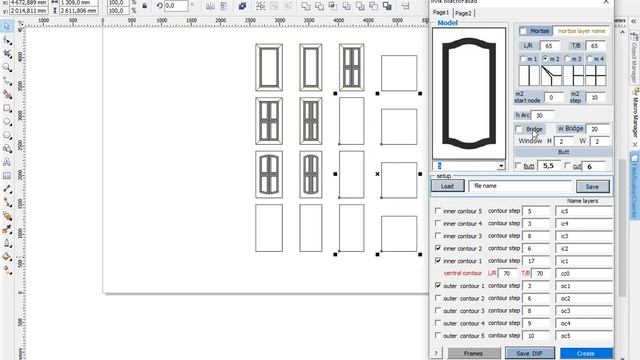This screenshot has width=640, height=360.
Task: Uncheck the inner contour 2 checkbox
Action: 438,248
